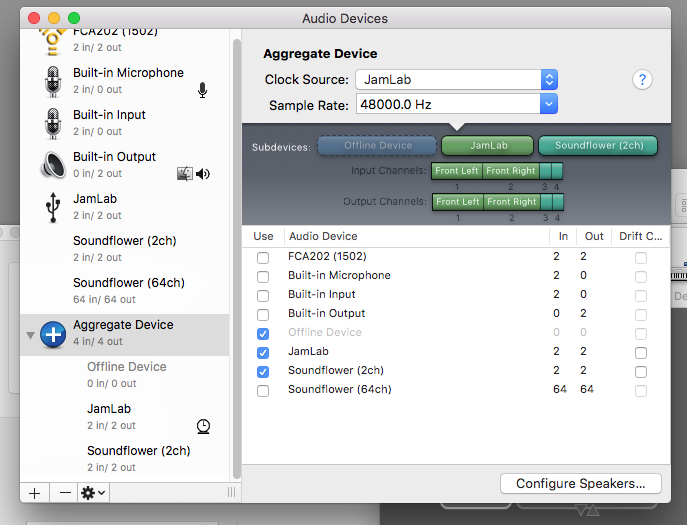687x525 pixels.
Task: Click the FCA202 (1502) table row name
Action: coord(327,256)
